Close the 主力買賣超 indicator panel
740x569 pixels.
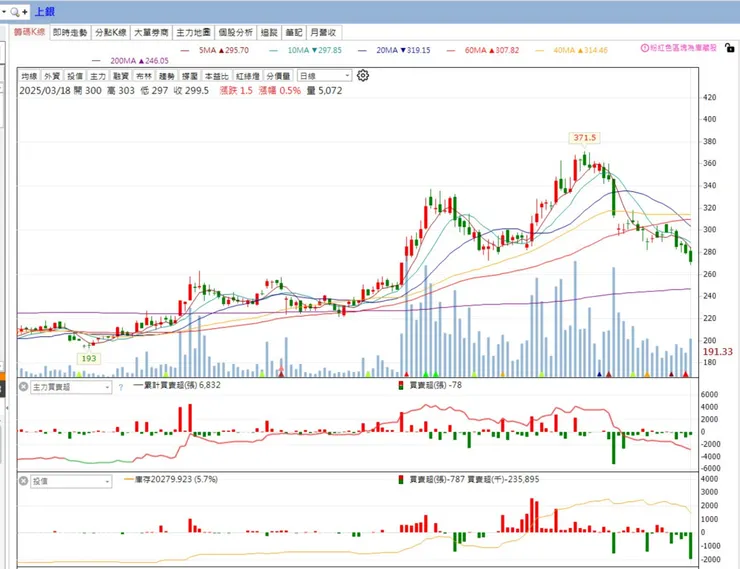click(23, 387)
